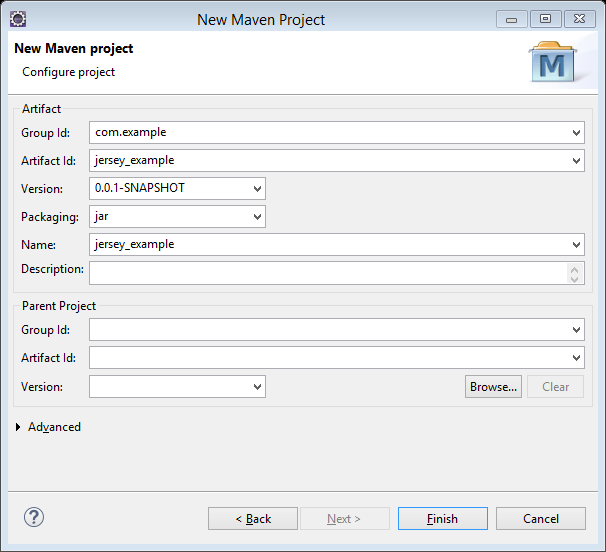Click the 'New Maven project' heading

coord(74,49)
